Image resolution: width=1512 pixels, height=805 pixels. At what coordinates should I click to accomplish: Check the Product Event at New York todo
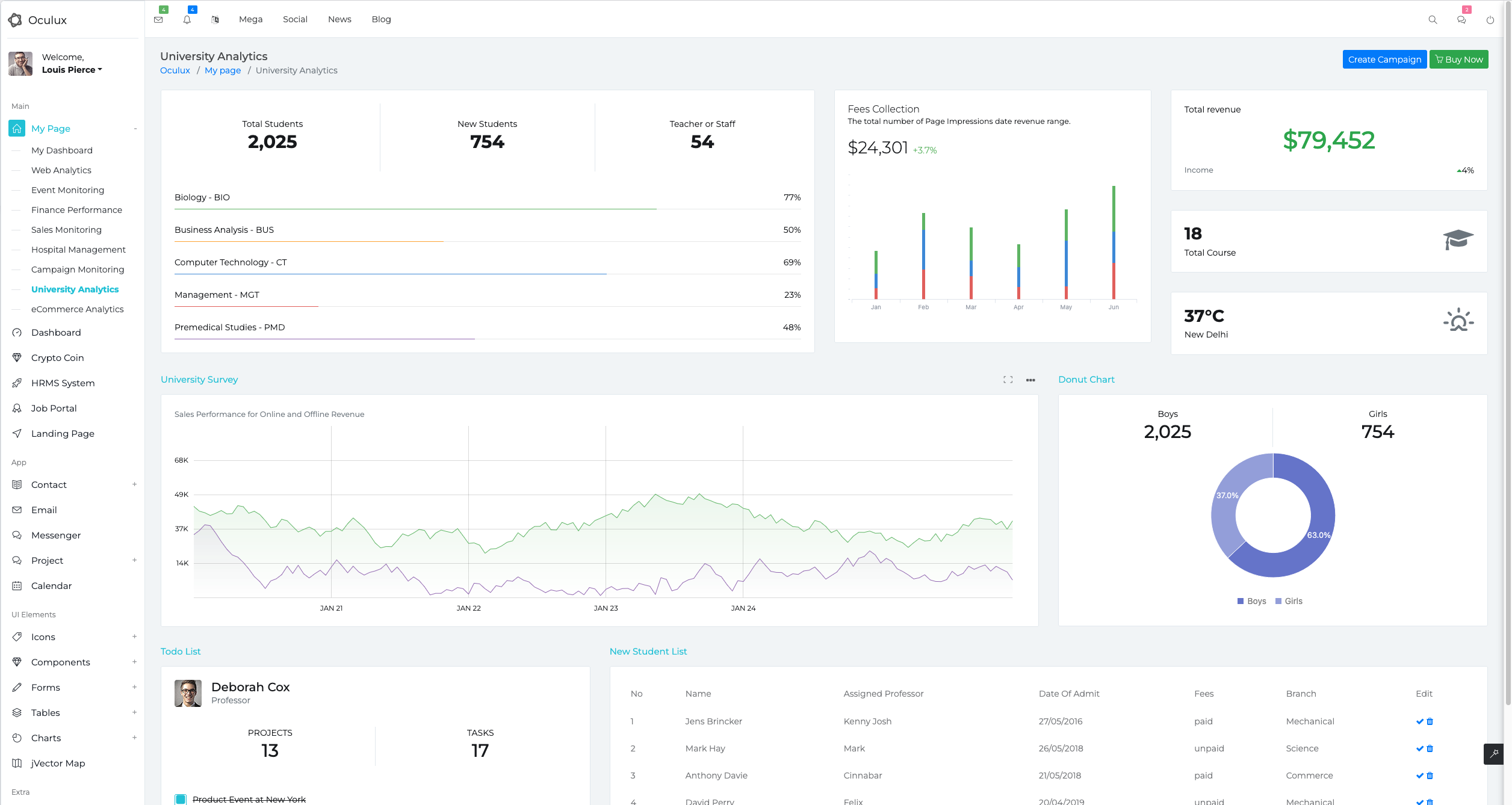tap(180, 800)
